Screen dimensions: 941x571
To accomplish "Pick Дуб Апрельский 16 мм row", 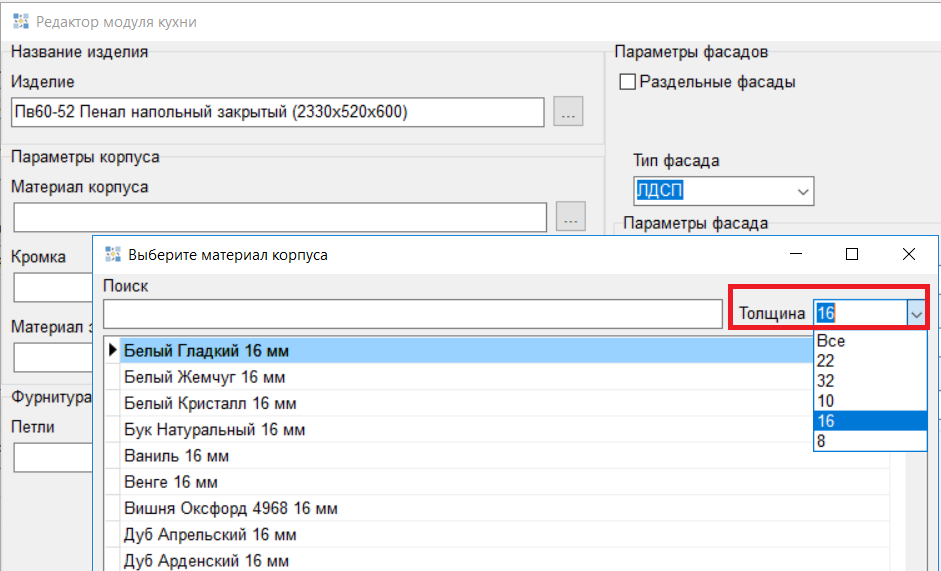I will (210, 534).
